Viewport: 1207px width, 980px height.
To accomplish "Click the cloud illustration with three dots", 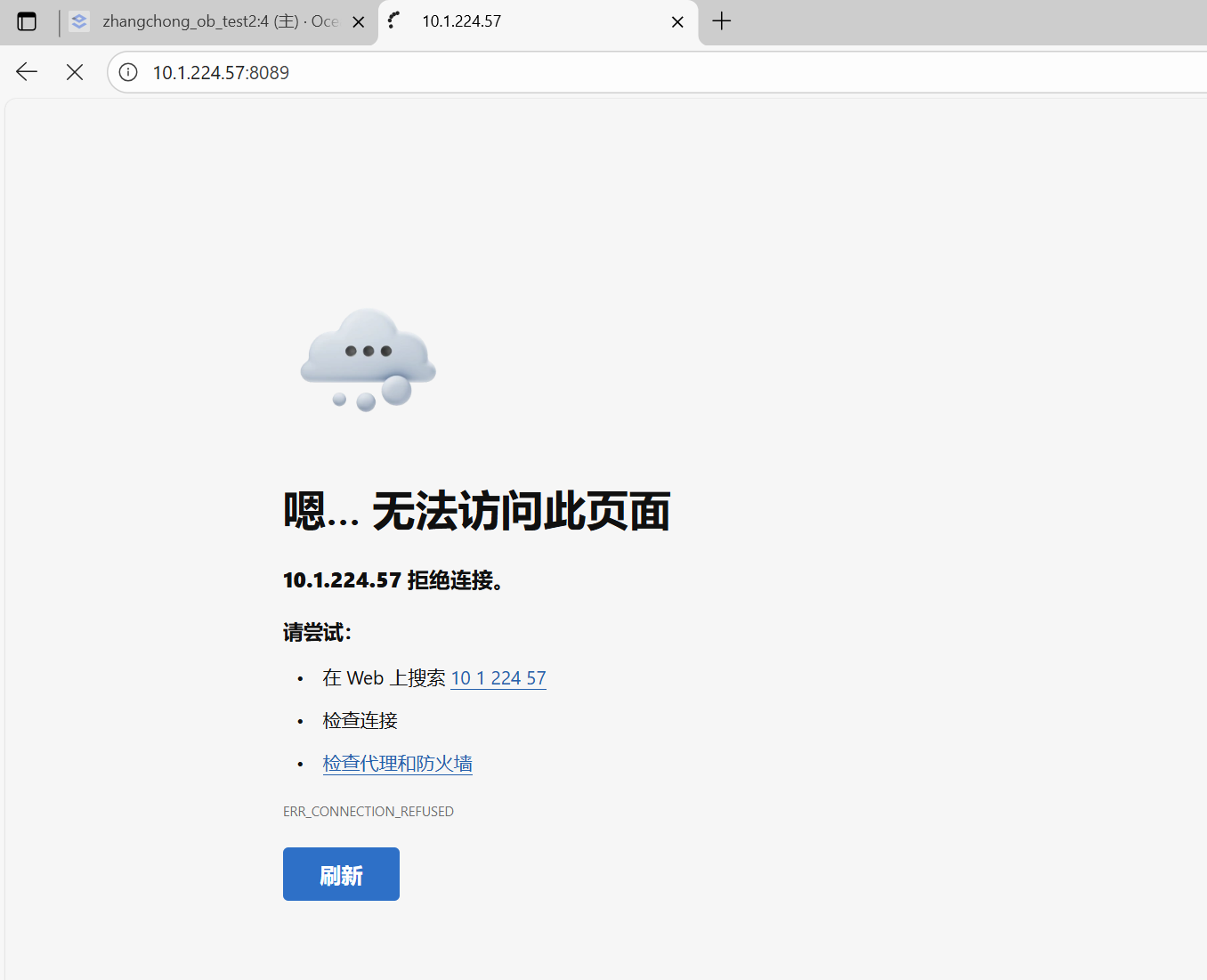I will point(368,360).
